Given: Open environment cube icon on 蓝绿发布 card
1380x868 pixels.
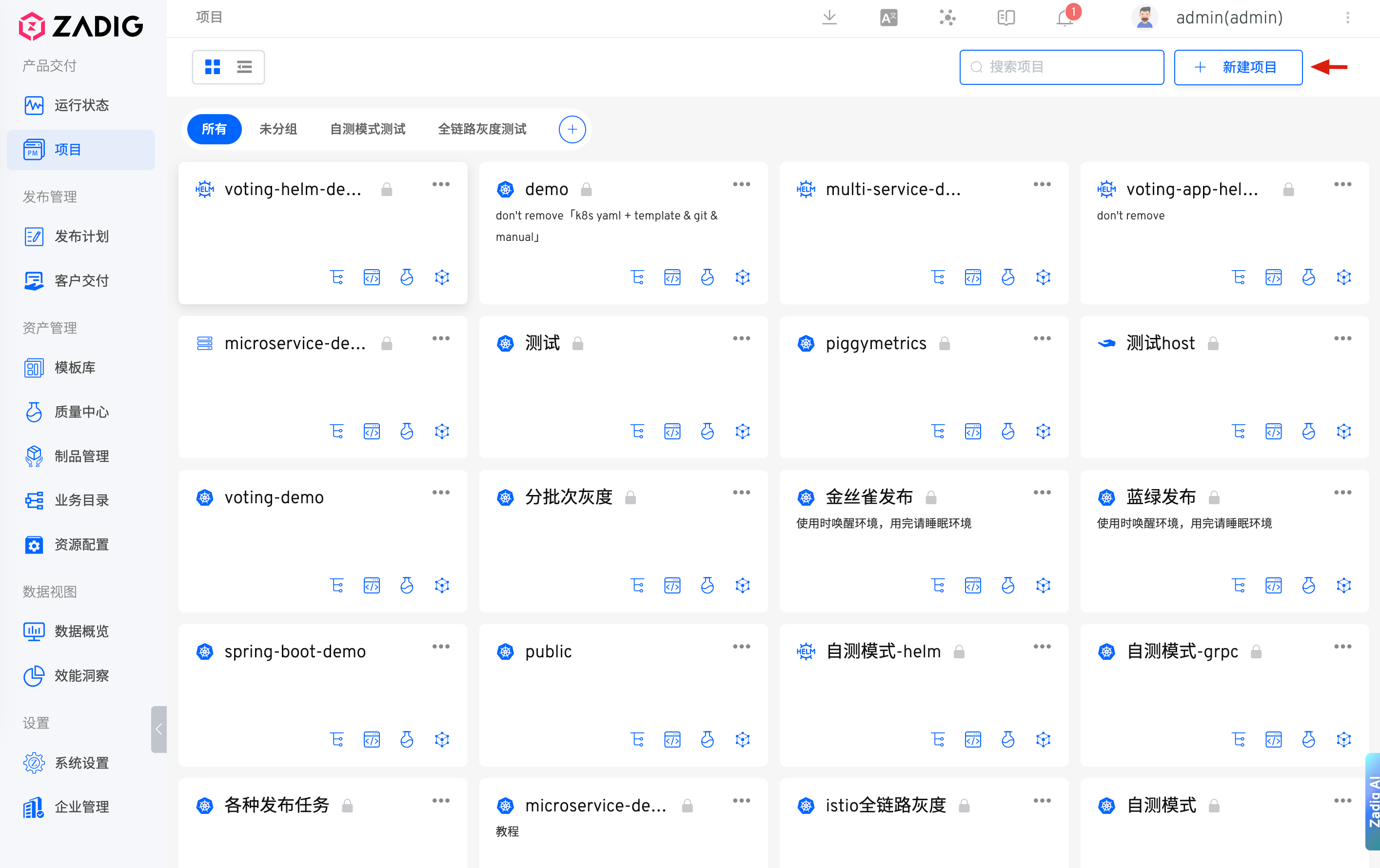Looking at the screenshot, I should (x=1343, y=586).
